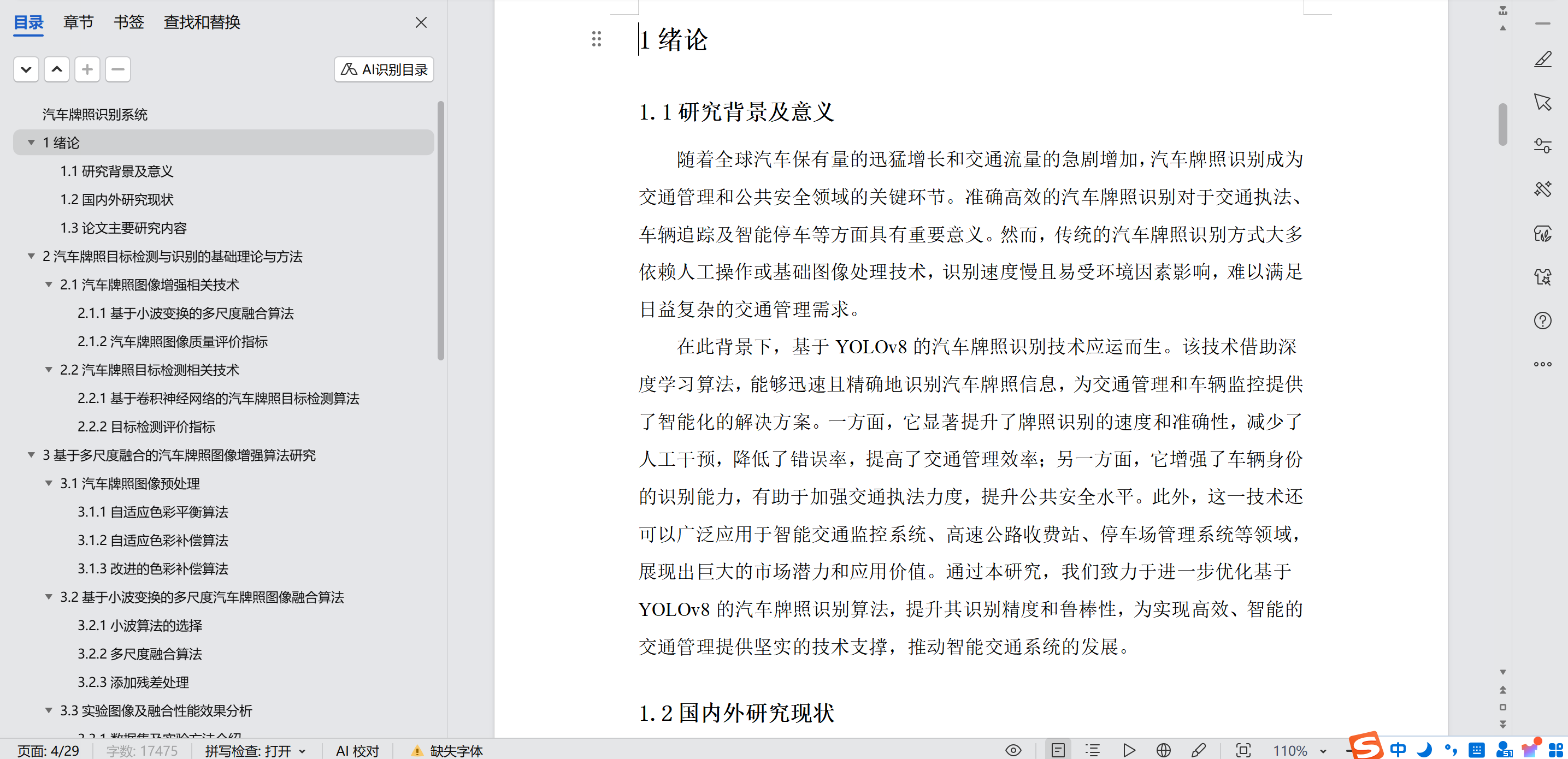
Task: Jump to 3.2.3 添加残差处理
Action: click(x=133, y=683)
